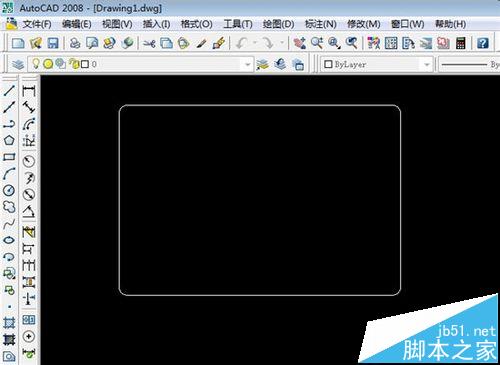
Task: Open the QuickCalc calculator
Action: pyautogui.click(x=461, y=43)
